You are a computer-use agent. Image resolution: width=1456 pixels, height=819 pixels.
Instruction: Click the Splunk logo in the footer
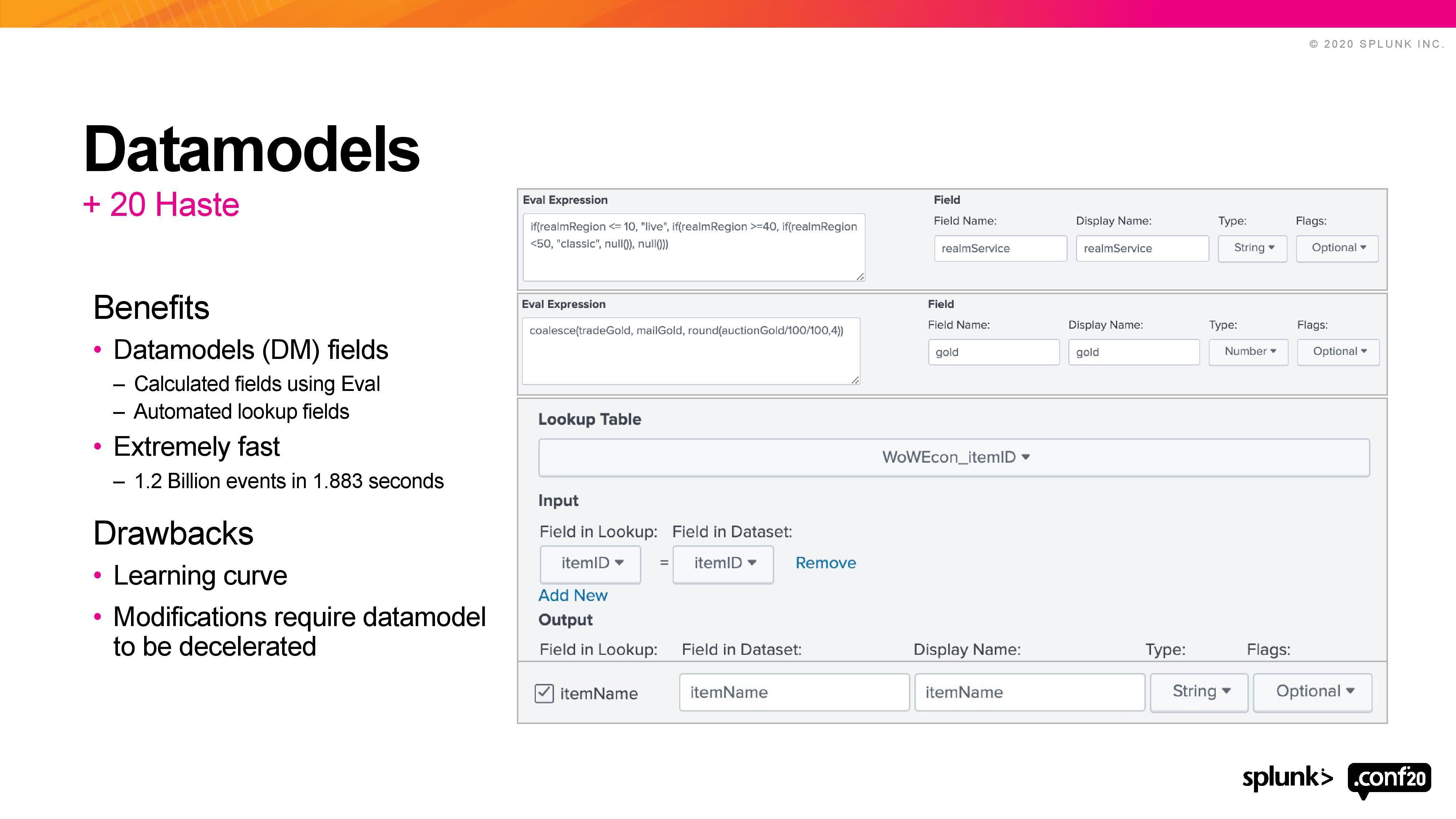[1287, 778]
